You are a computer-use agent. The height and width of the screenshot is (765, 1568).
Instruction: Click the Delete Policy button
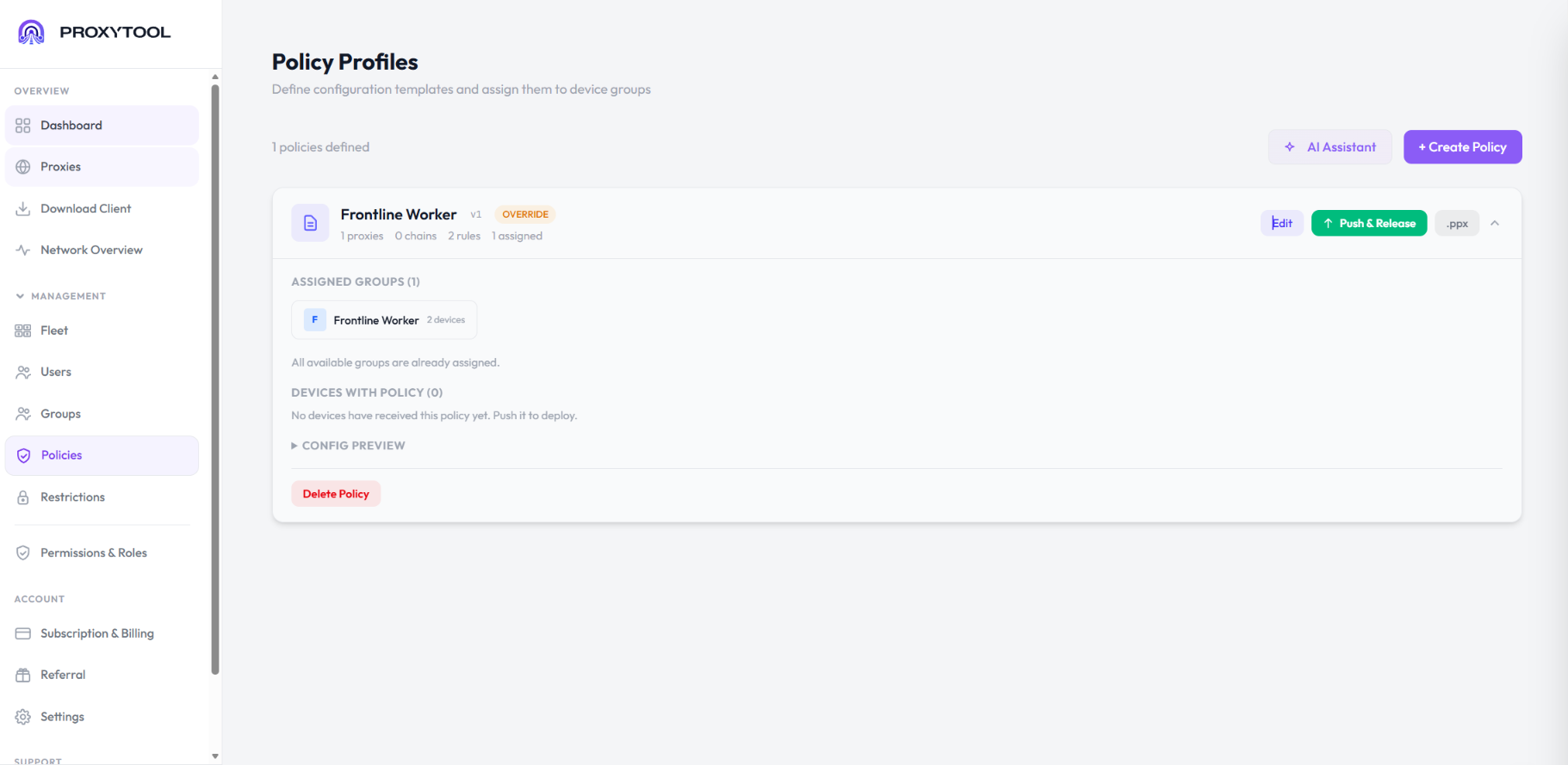point(336,494)
